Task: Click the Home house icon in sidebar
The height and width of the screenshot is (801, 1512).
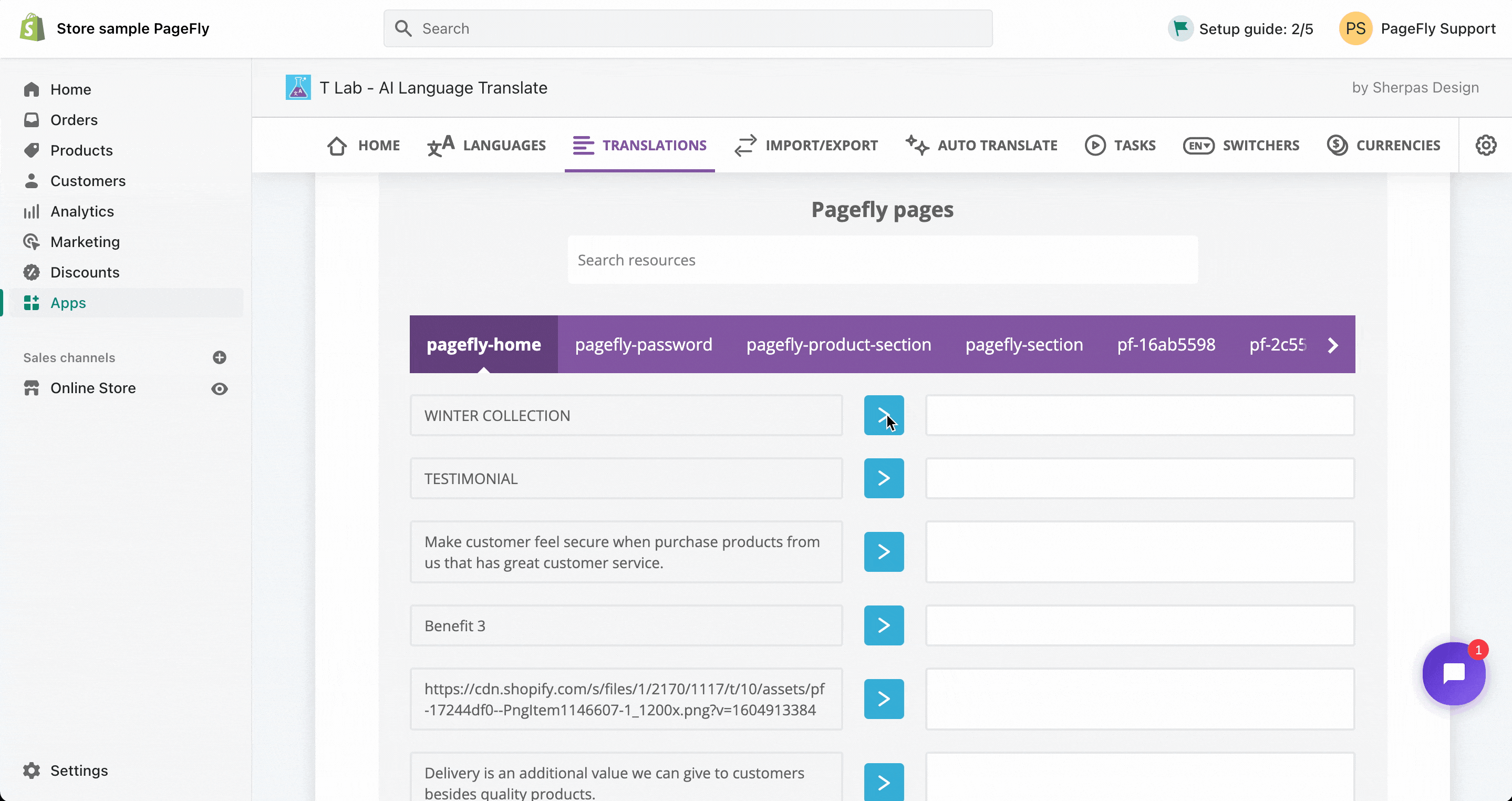Action: pos(32,89)
